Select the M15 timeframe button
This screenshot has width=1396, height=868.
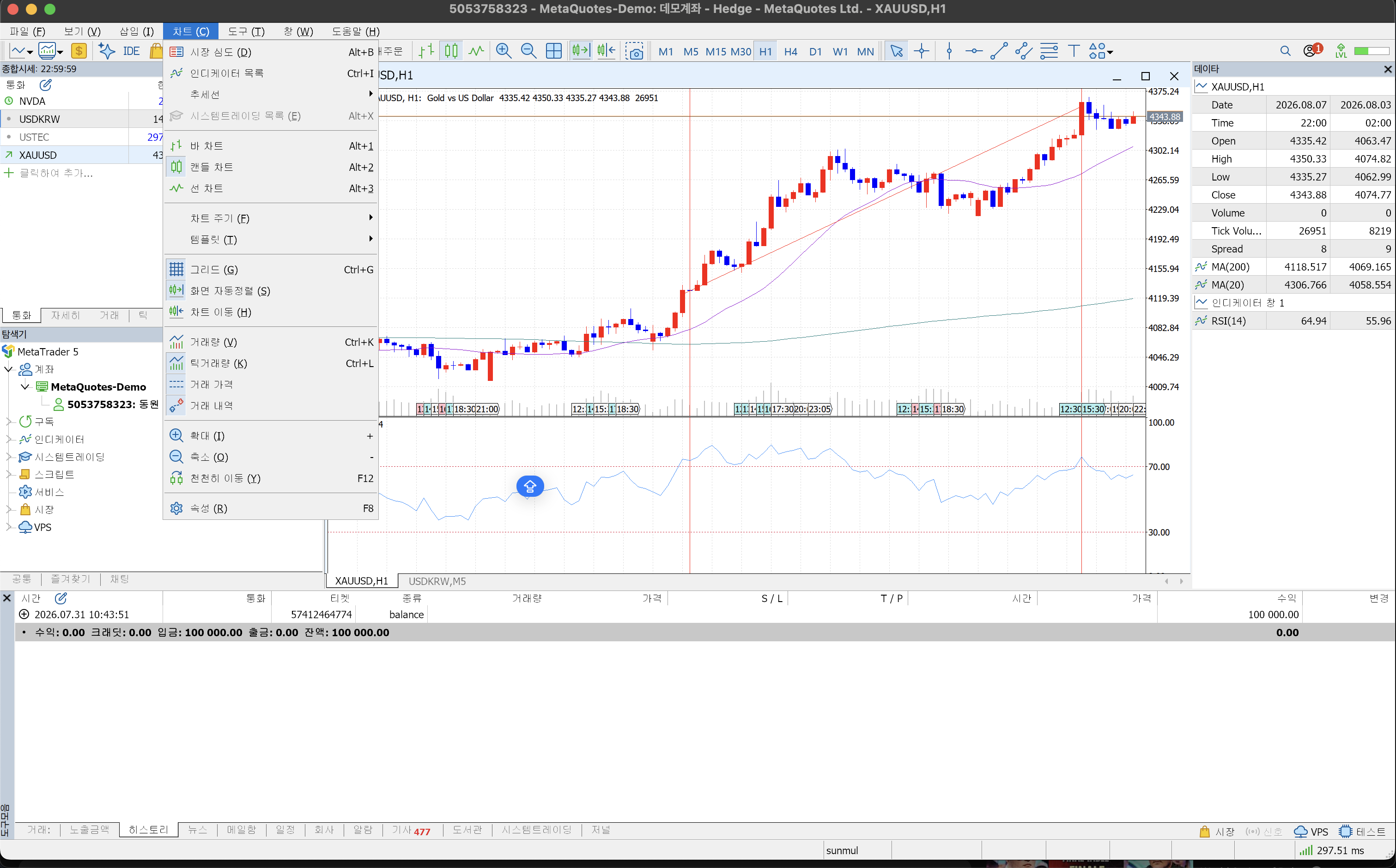pos(716,51)
